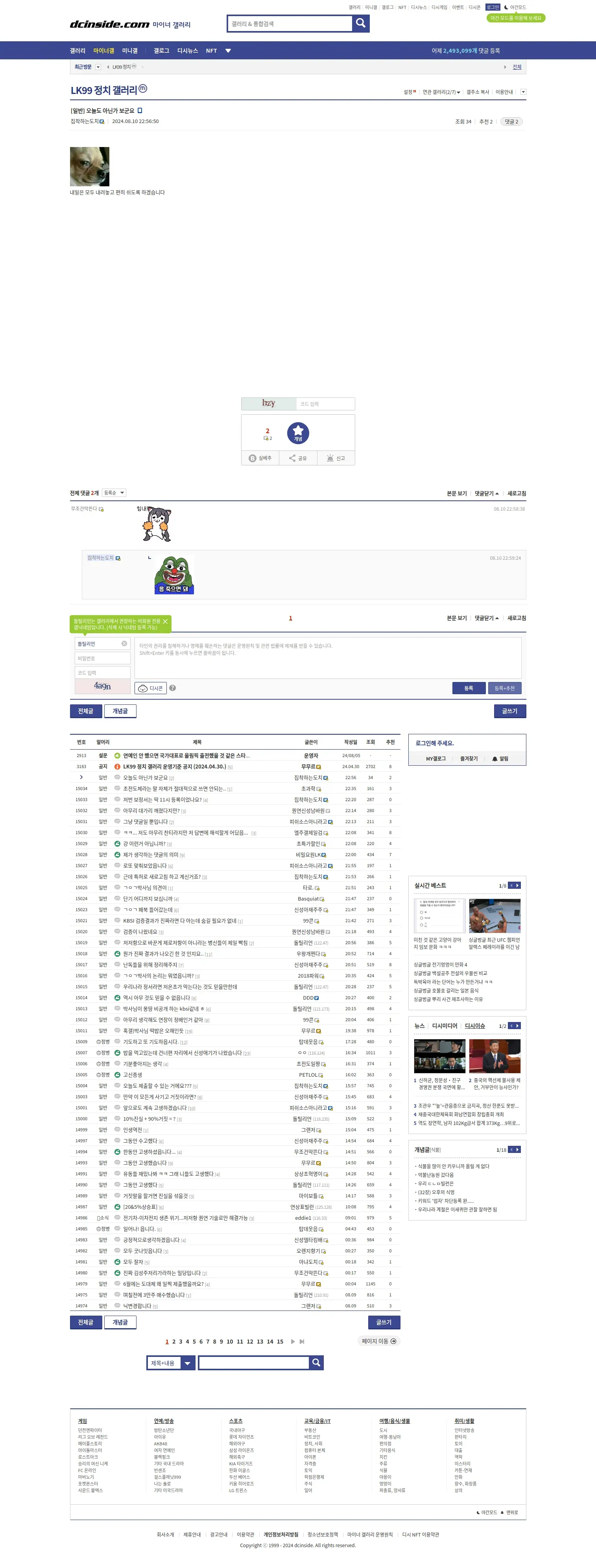The width and height of the screenshot is (596, 1568).
Task: Expand the navigation bar down-arrow menu
Action: click(x=228, y=51)
